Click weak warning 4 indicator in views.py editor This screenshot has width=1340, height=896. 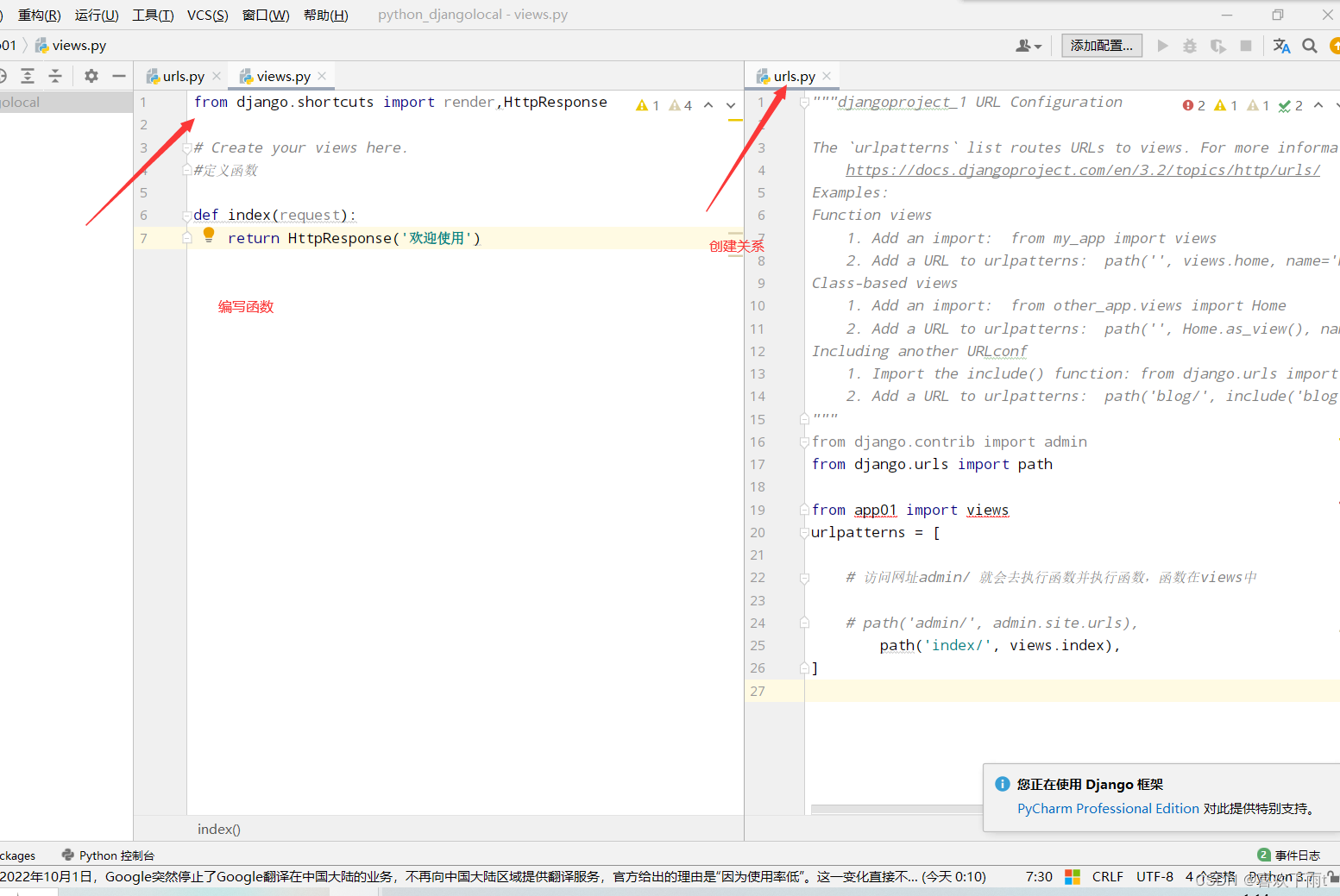(681, 105)
